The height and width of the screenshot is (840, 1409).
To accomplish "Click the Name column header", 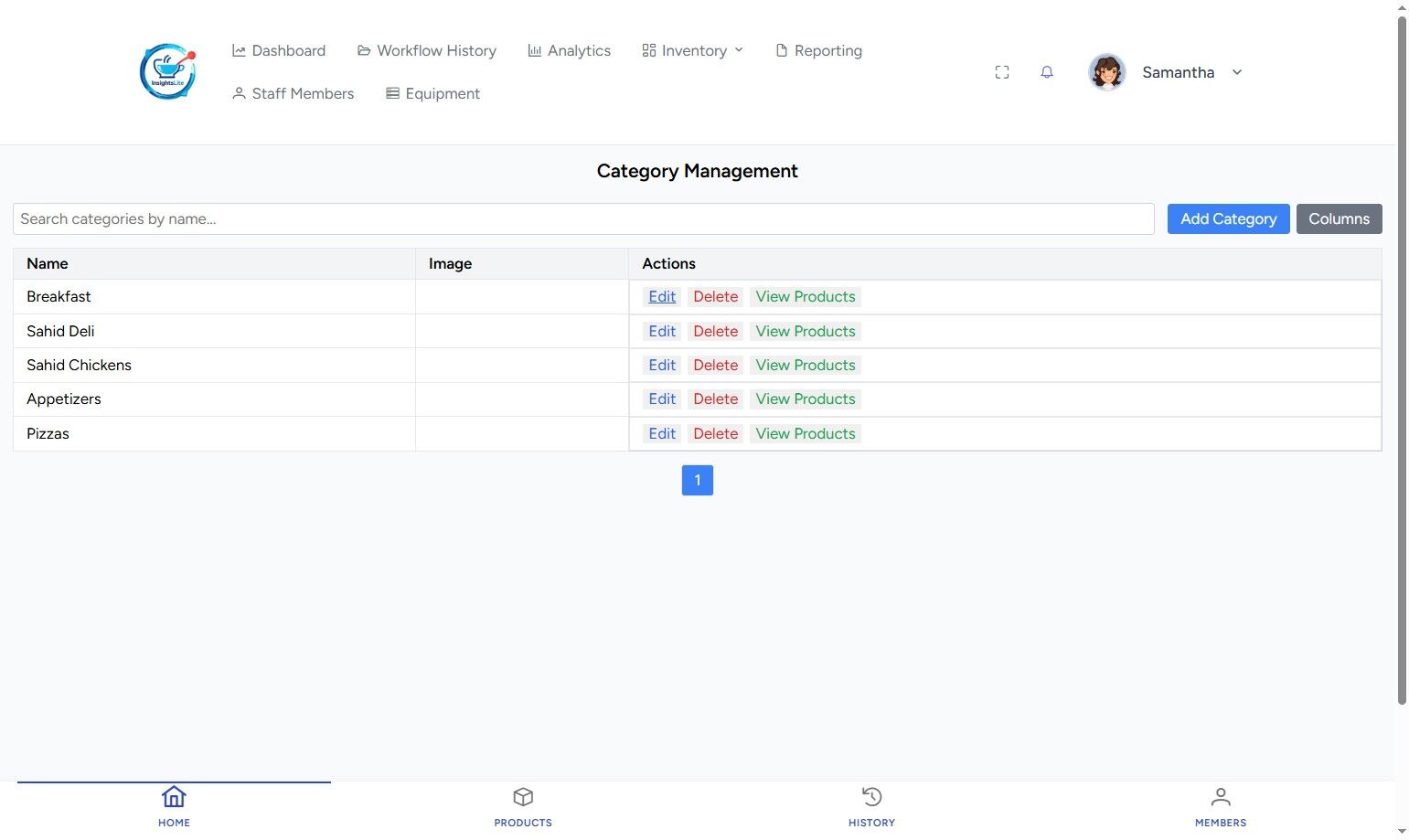I will pos(214,263).
